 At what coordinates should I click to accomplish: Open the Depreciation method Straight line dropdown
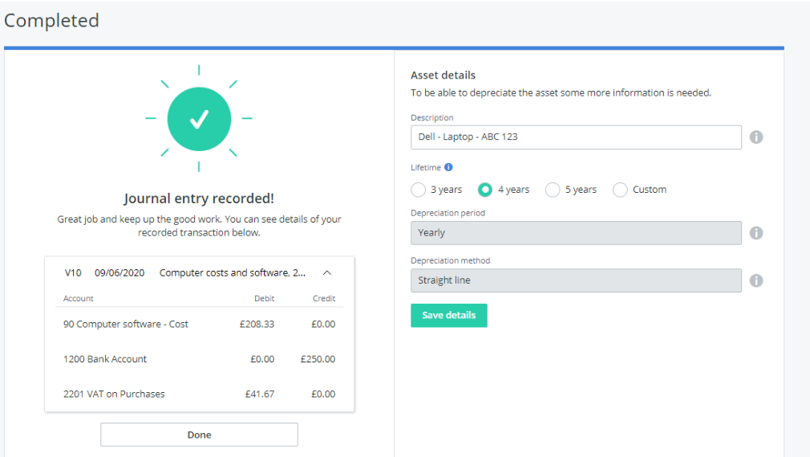(576, 280)
